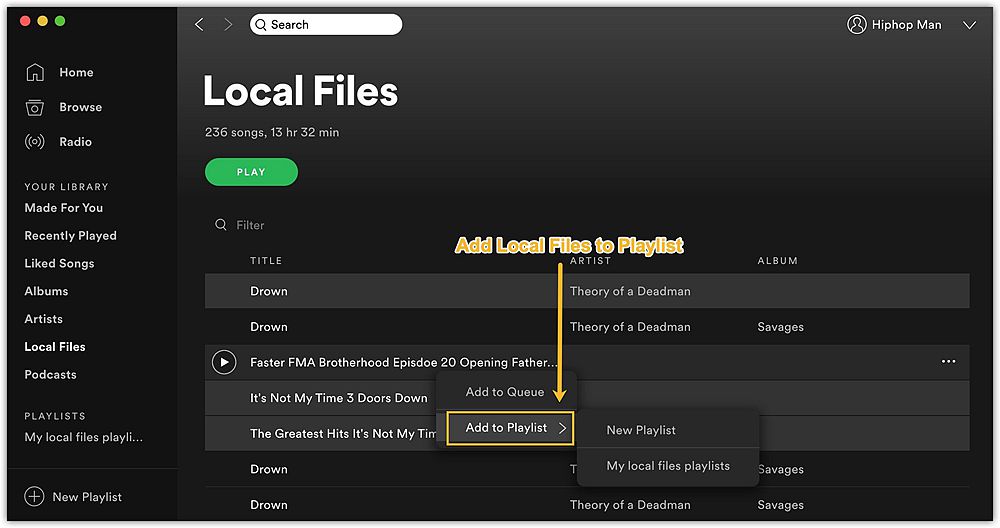Image resolution: width=1000 pixels, height=528 pixels.
Task: Open the three-dots more options for Faster FMA track
Action: (x=948, y=362)
